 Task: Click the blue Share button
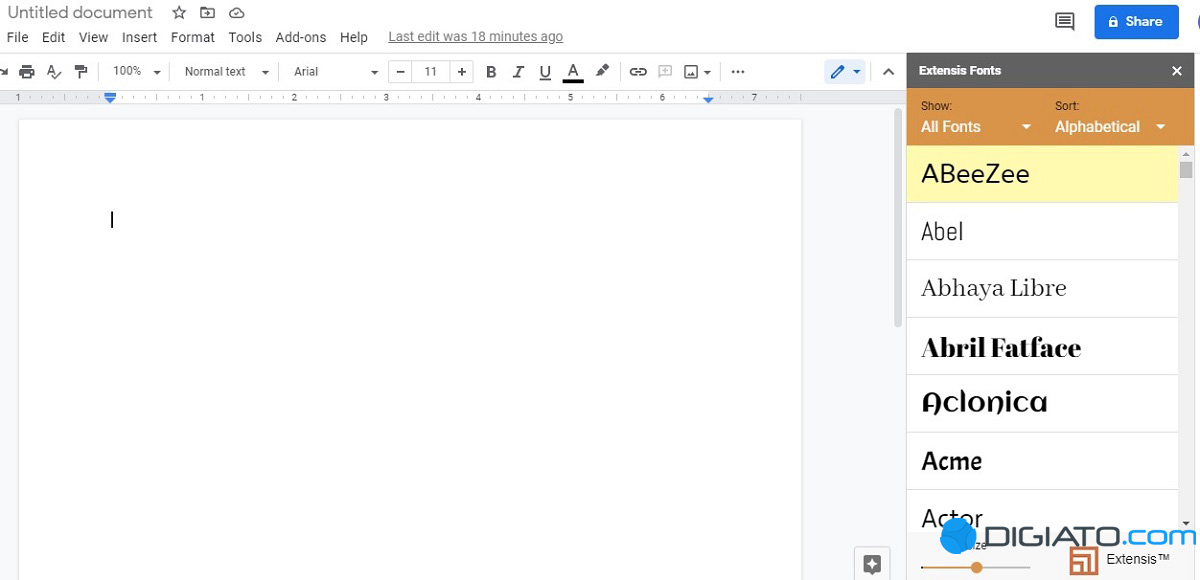[x=1136, y=21]
